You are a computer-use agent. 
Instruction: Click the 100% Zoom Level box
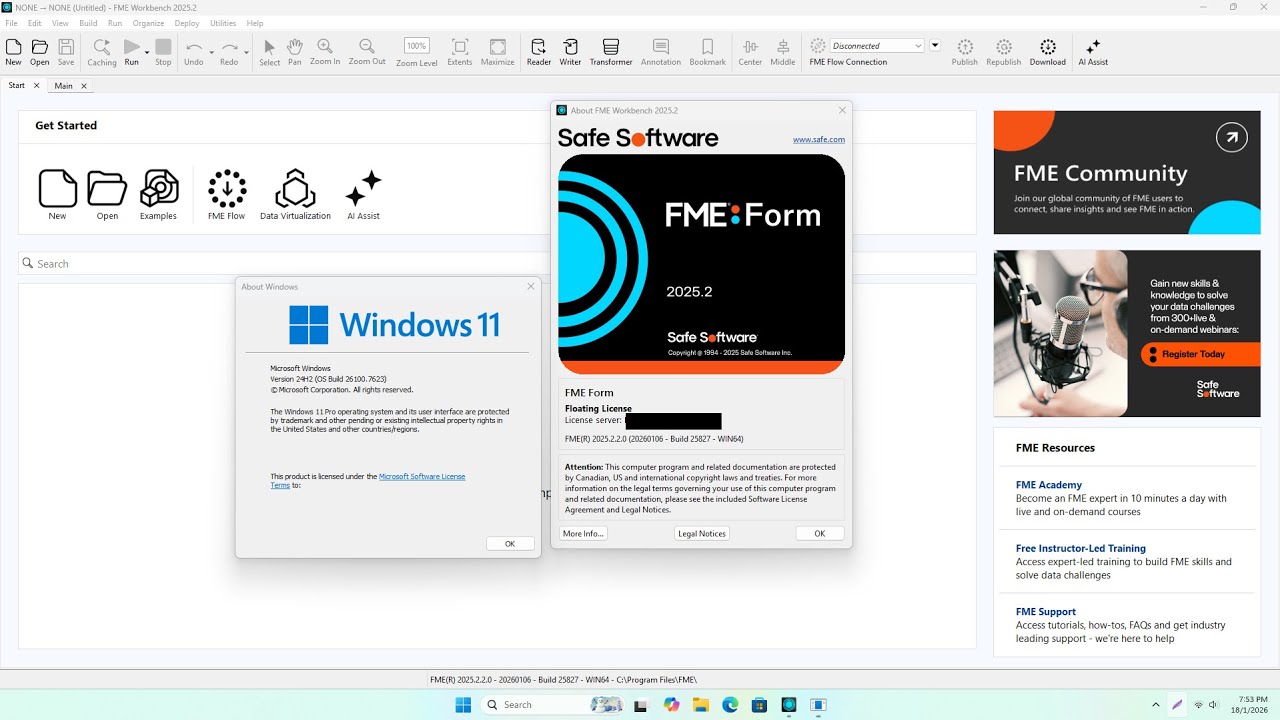(417, 46)
